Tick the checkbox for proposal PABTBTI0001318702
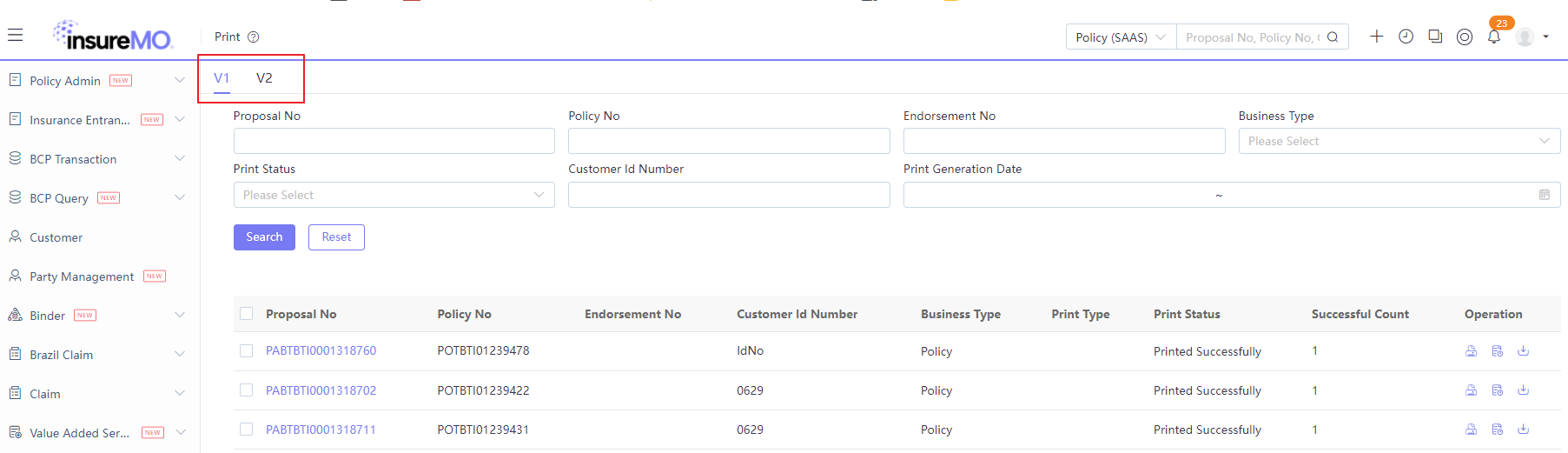 tap(247, 390)
